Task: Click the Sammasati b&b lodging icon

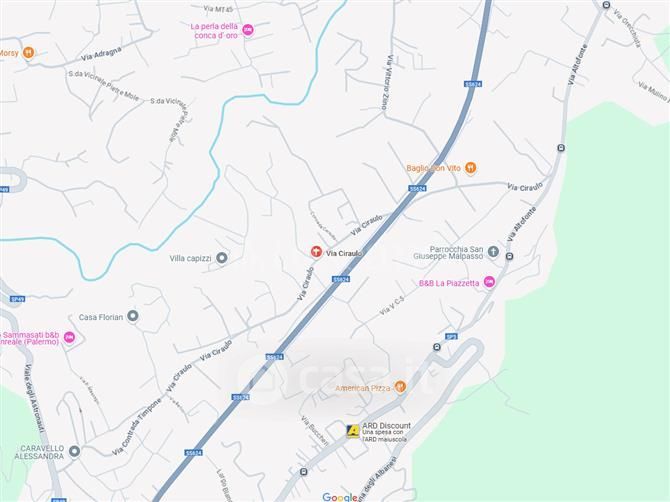Action: pos(69,338)
